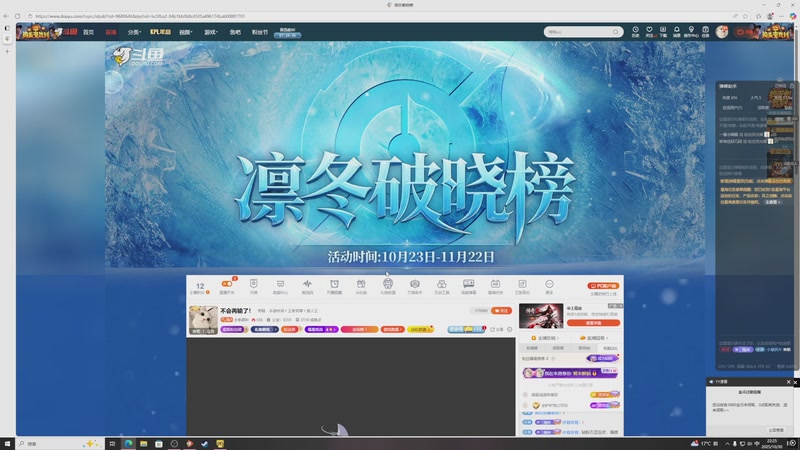The height and width of the screenshot is (450, 800).
Task: Open File Explorer from the taskbar
Action: (x=143, y=444)
